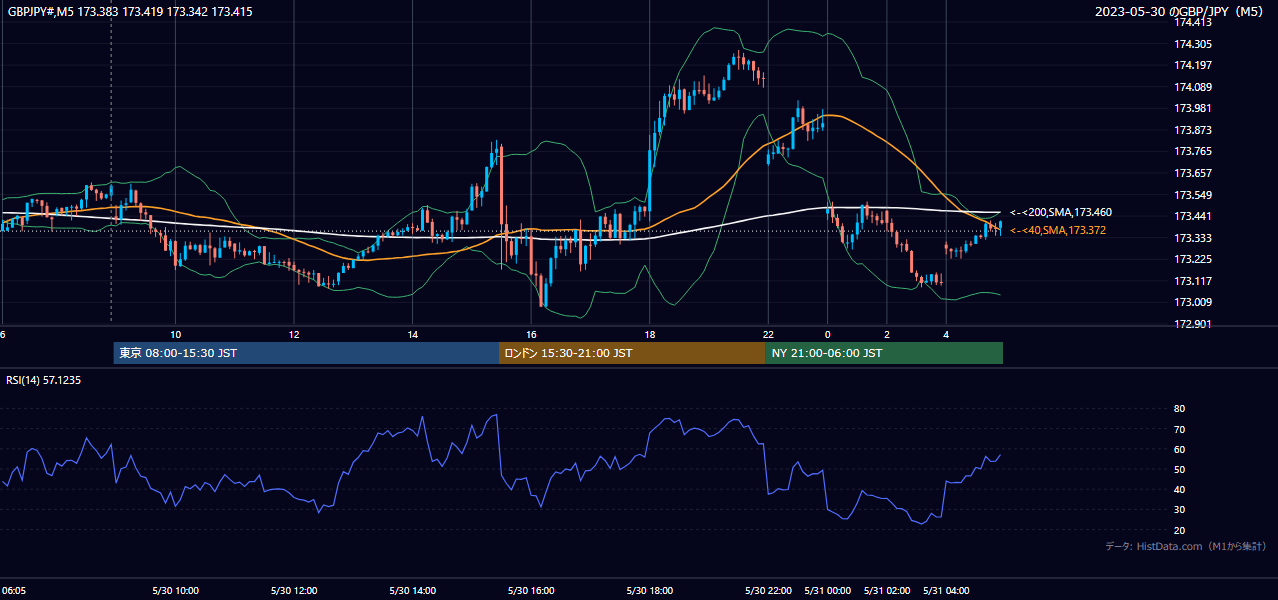This screenshot has height=600, width=1278.
Task: Click the 東京 08:00-15:30 JST session bar
Action: point(306,353)
